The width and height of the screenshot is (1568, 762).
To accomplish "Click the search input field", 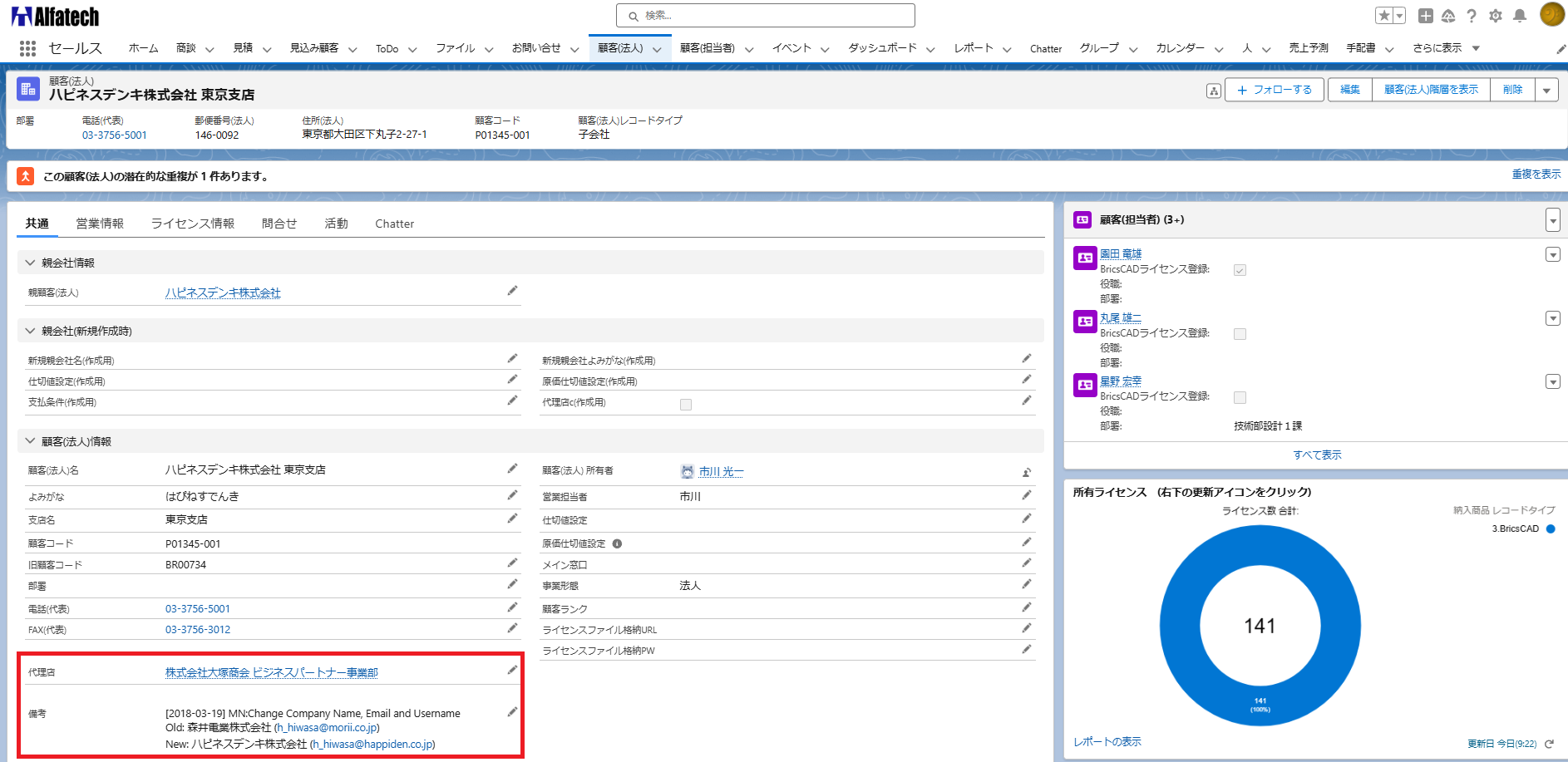I will [x=765, y=16].
